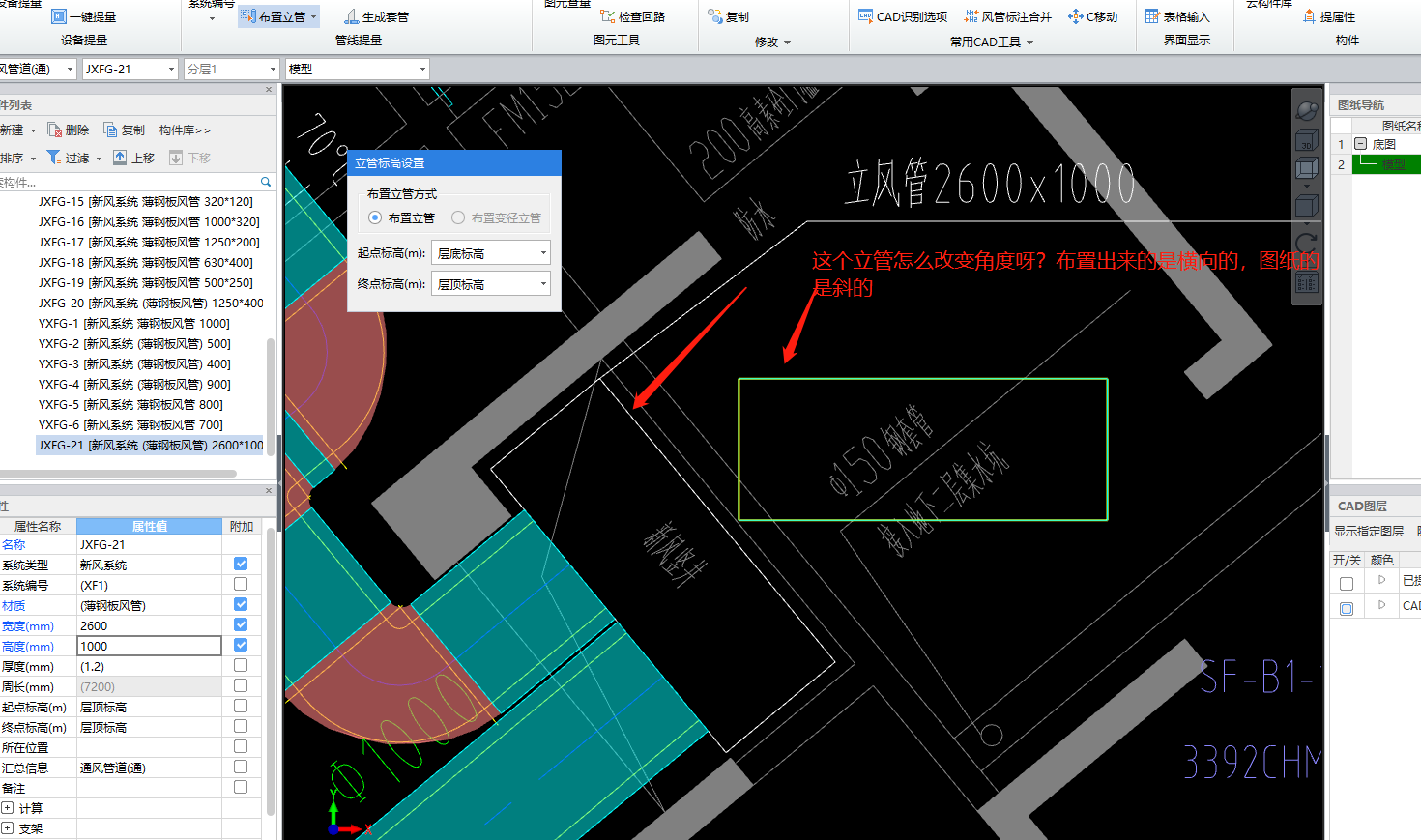Uncheck the 宽度(mm) 附加 checkbox
This screenshot has width=1421, height=840.
click(241, 624)
